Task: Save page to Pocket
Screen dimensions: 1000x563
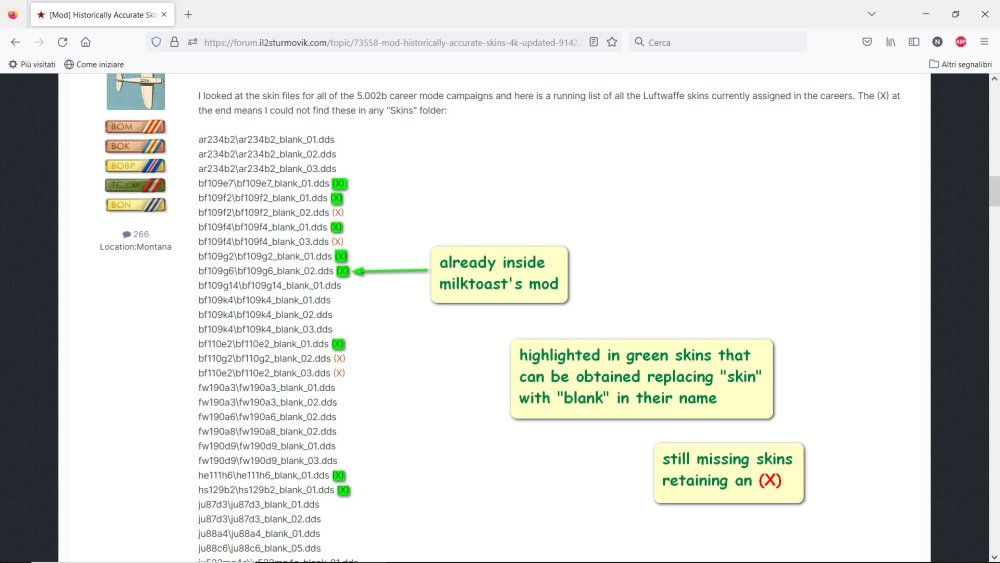Action: [867, 42]
